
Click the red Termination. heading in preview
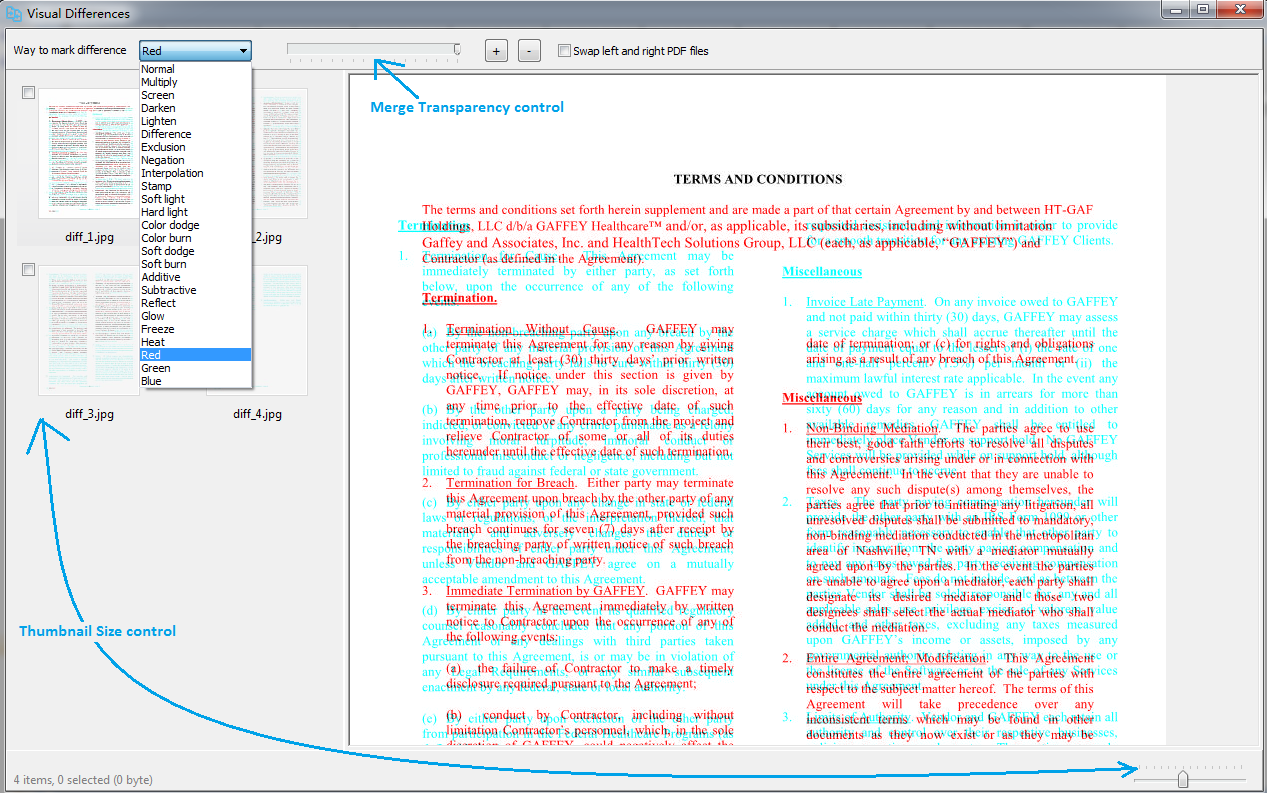tap(459, 298)
